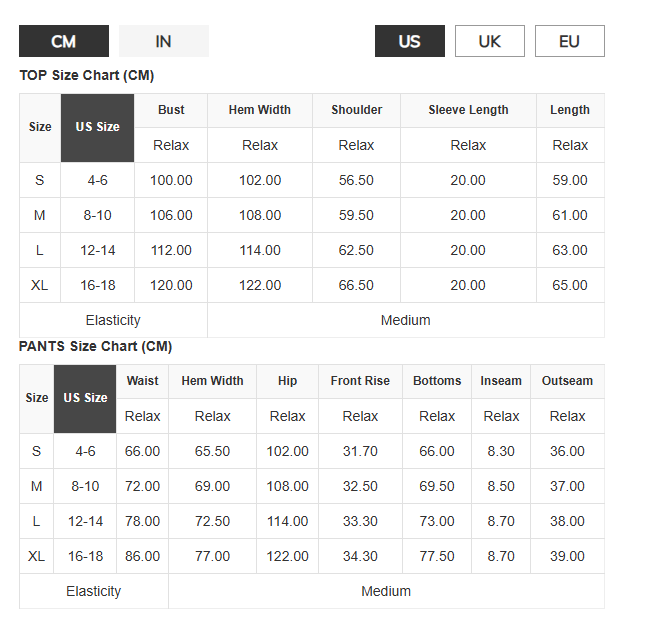Select EU sizing region
Viewport: 654px width, 625px height.
click(570, 41)
